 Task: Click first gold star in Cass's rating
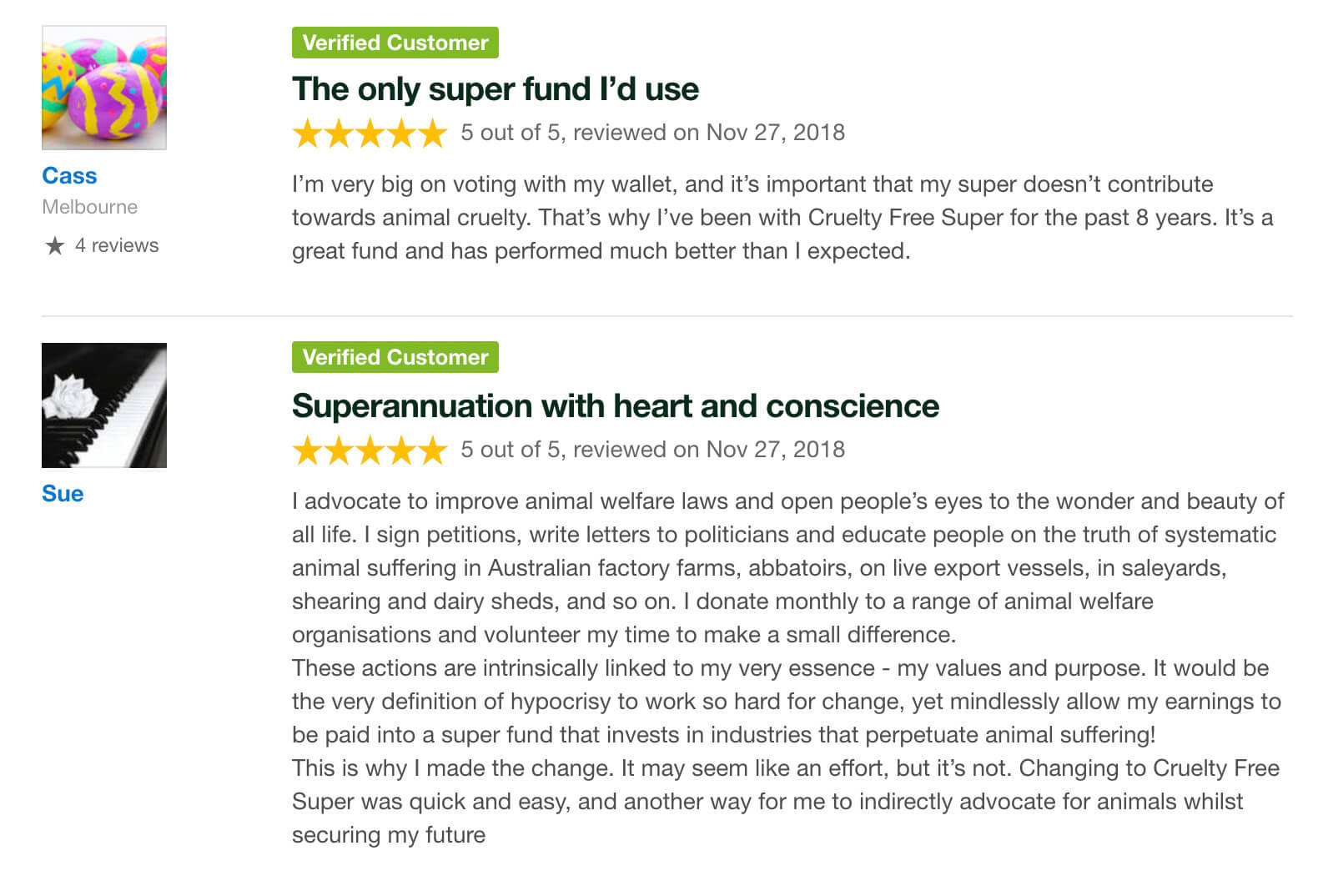[308, 133]
